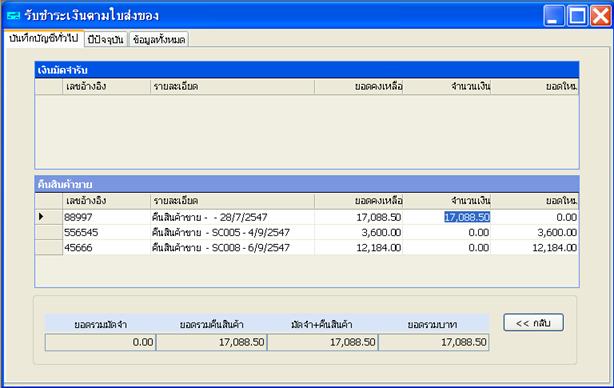Click the คืนสินค้าขาย section title bar
Viewport: 614px width, 388px height.
[x=307, y=184]
